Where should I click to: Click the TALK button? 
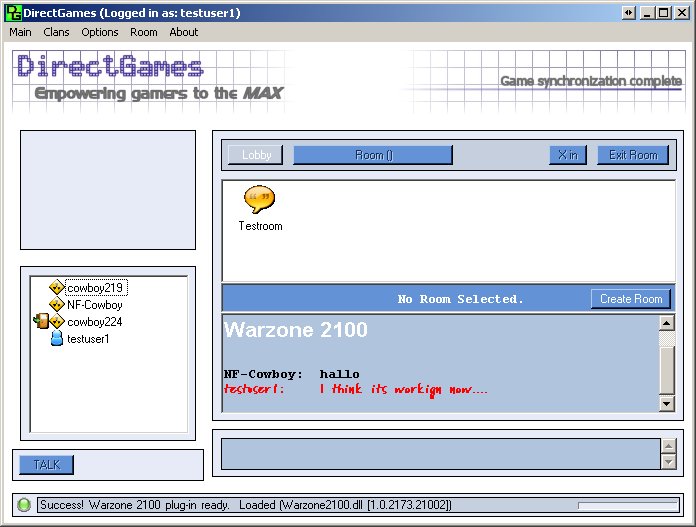47,465
